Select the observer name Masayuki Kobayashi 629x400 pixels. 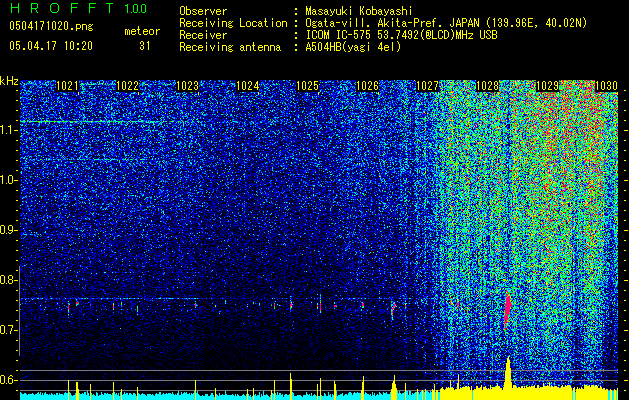(359, 12)
